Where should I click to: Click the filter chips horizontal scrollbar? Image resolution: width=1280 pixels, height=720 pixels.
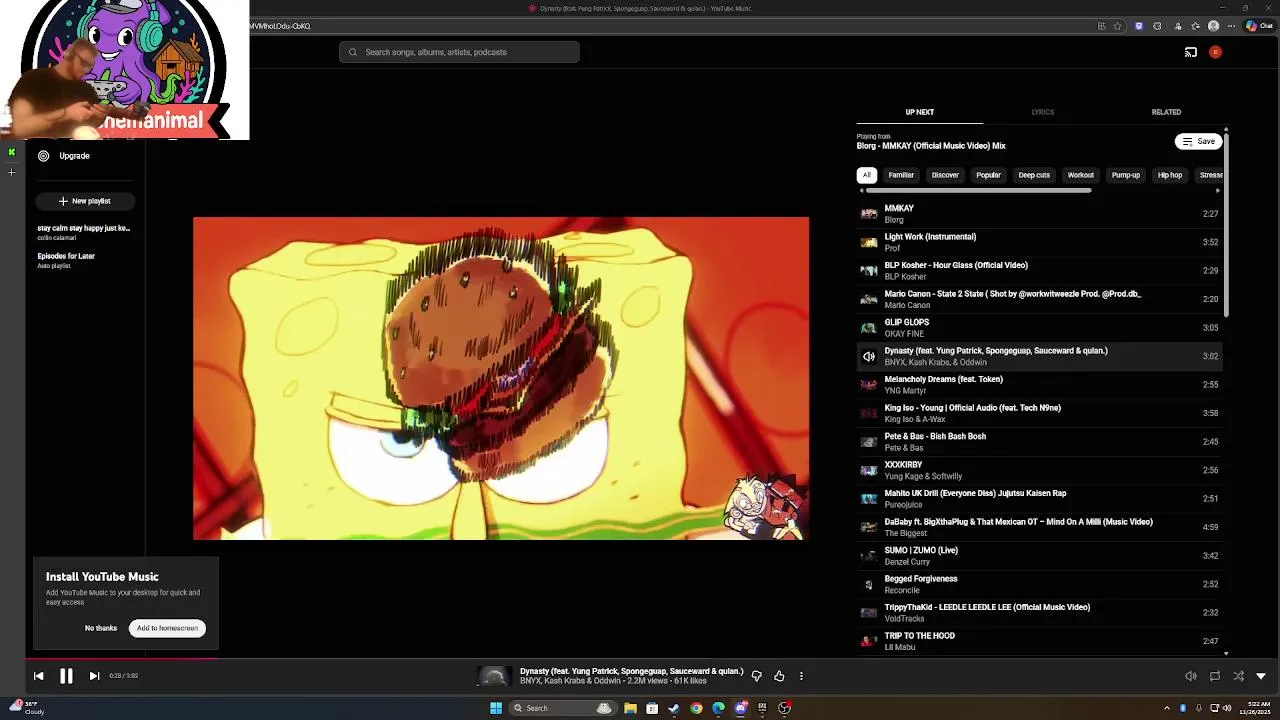[x=978, y=190]
